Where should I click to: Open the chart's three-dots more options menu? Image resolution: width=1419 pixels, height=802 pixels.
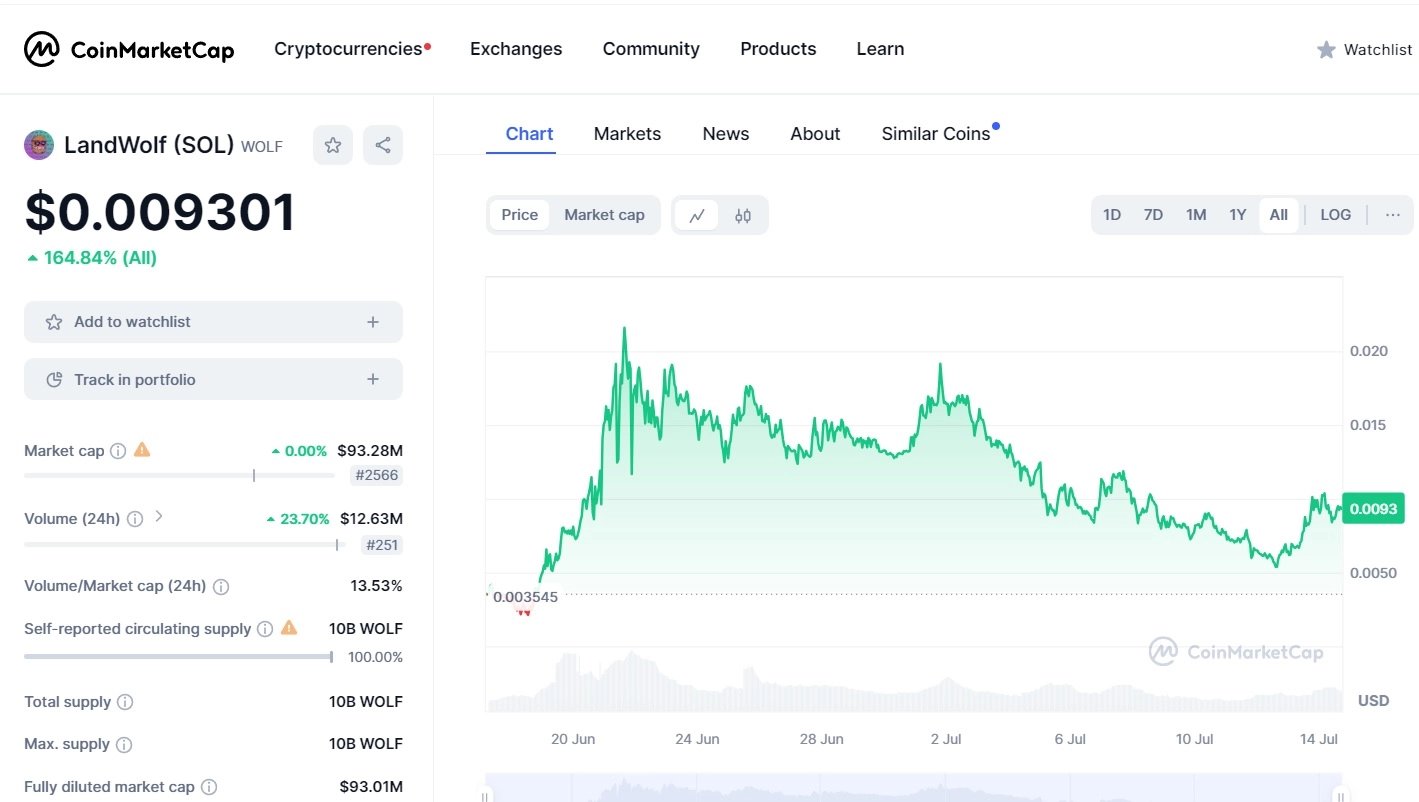(x=1393, y=215)
